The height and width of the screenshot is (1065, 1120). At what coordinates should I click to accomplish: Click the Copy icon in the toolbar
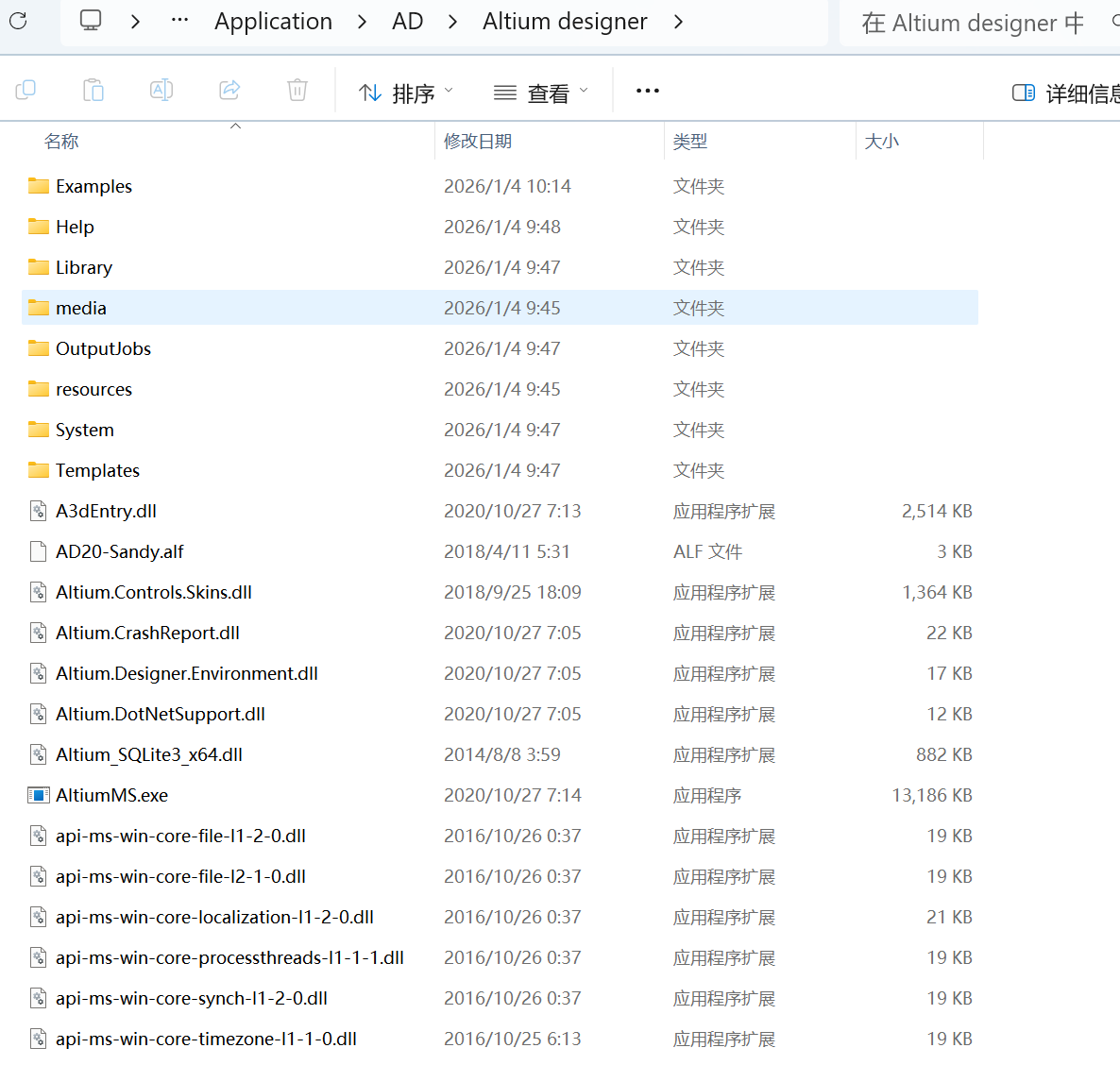pos(25,91)
